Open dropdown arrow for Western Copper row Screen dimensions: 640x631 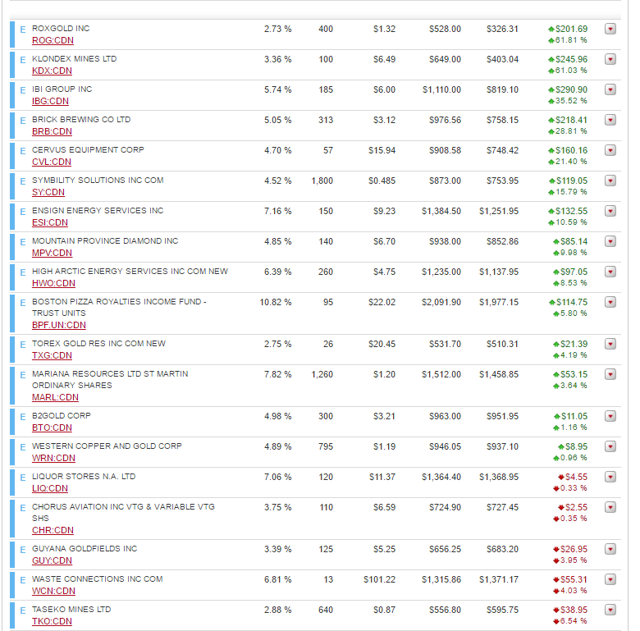pyautogui.click(x=610, y=447)
